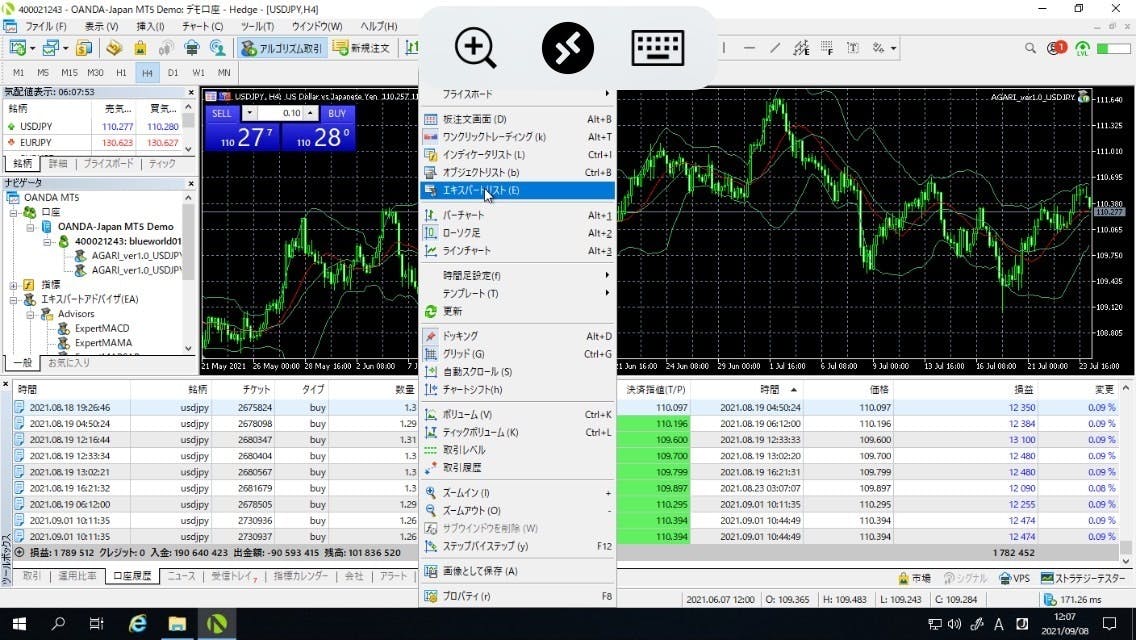Open the search magnifier icon
The width and height of the screenshot is (1136, 640).
[1031, 48]
